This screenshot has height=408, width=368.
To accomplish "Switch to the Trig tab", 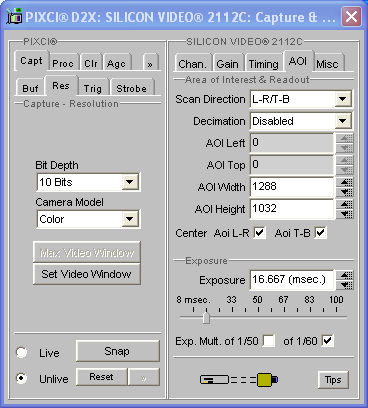I will (93, 88).
